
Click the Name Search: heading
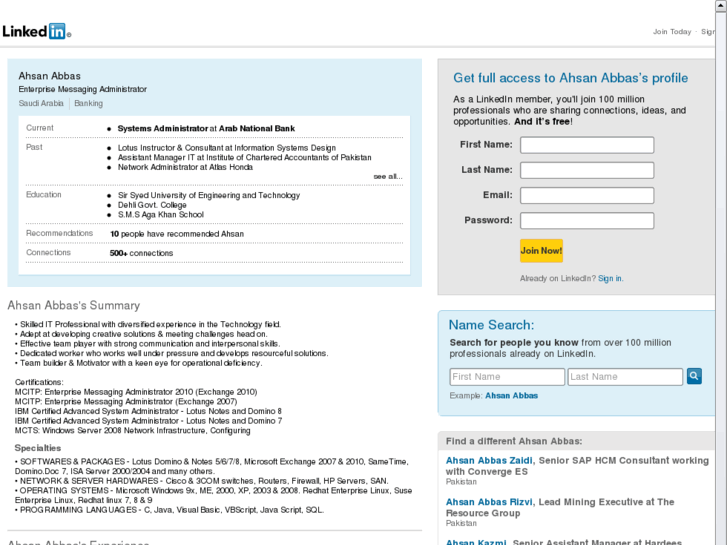491,325
